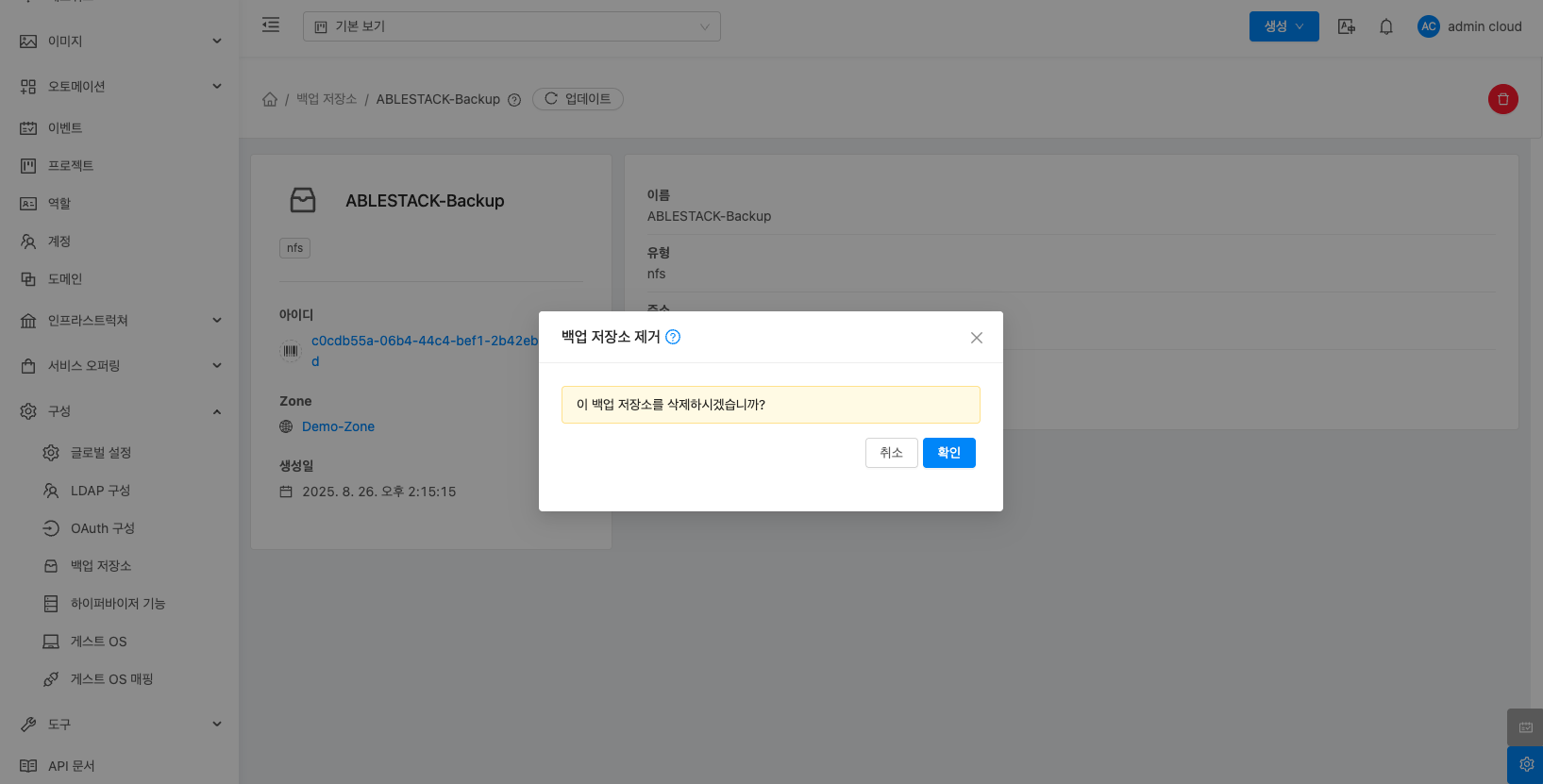1543x784 pixels.
Task: Open the notifications bell icon
Action: click(1385, 26)
